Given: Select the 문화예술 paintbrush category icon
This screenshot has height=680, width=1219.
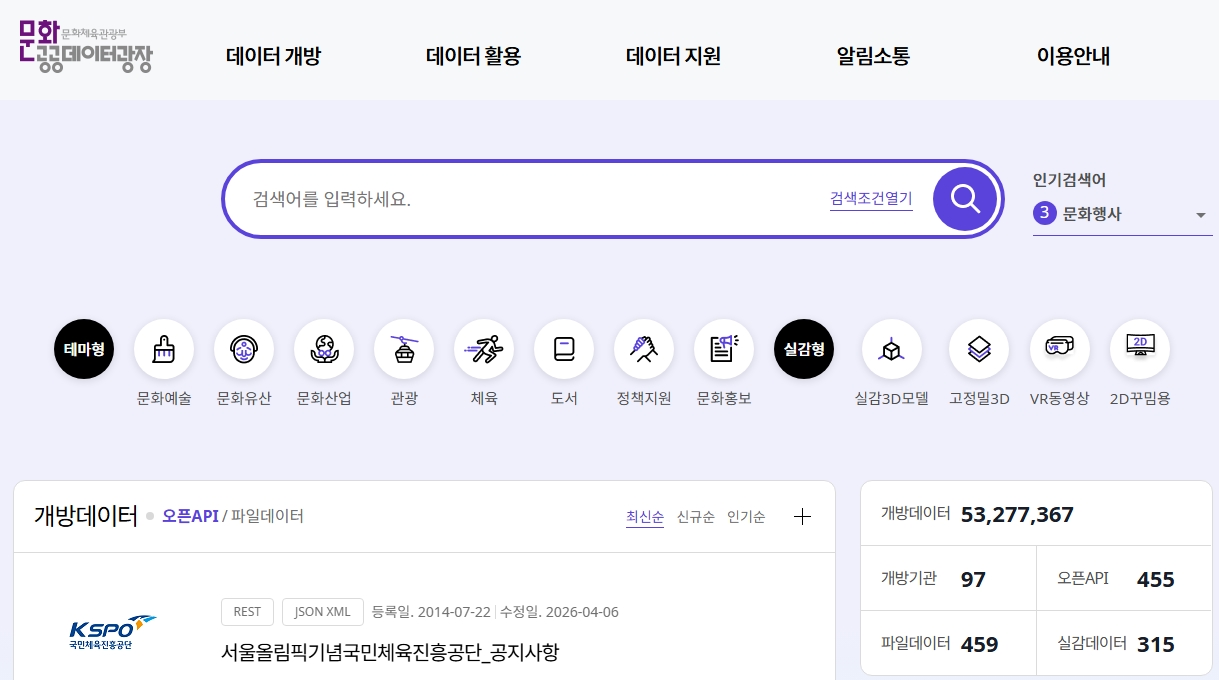Looking at the screenshot, I should [164, 349].
